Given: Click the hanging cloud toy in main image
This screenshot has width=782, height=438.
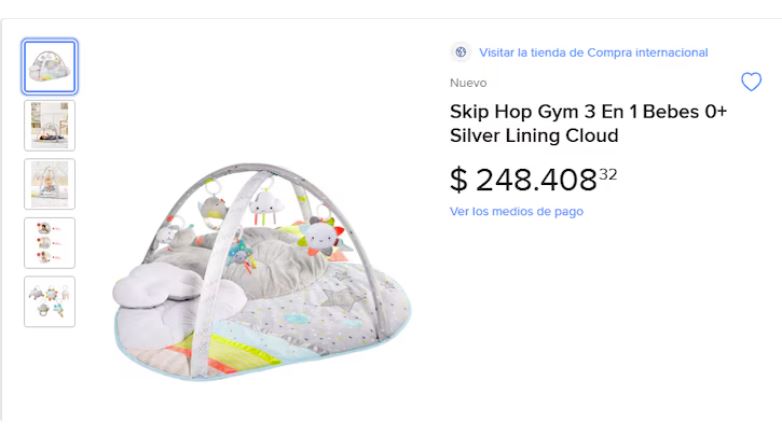Looking at the screenshot, I should (x=267, y=208).
